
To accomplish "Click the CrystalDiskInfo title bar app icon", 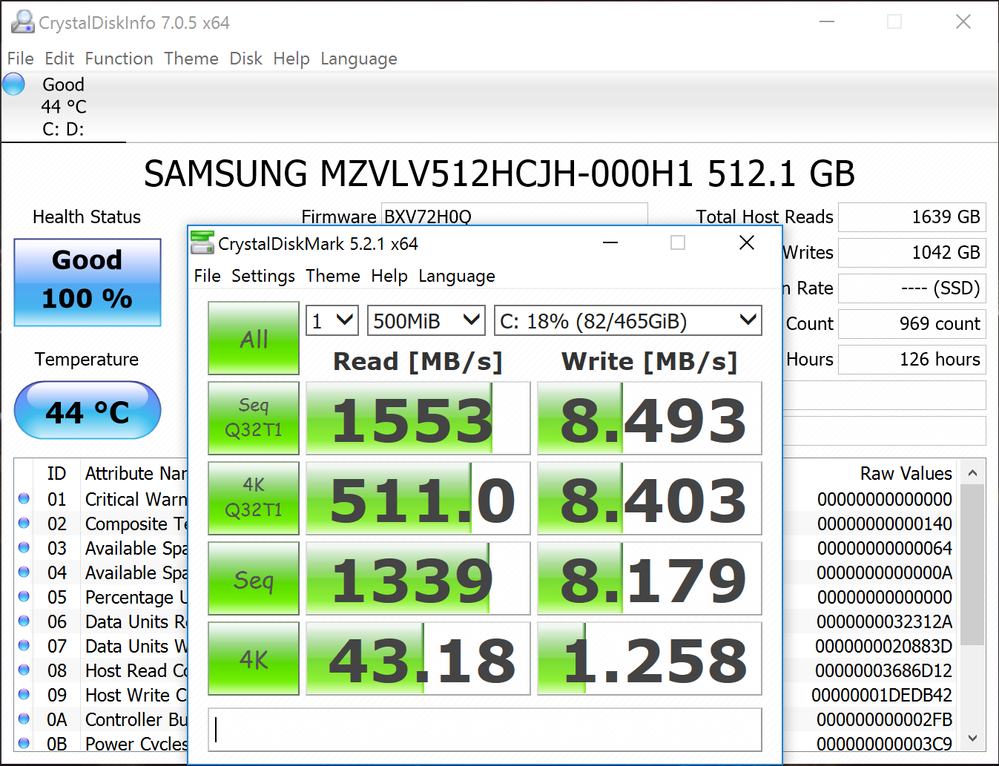I will click(x=19, y=22).
